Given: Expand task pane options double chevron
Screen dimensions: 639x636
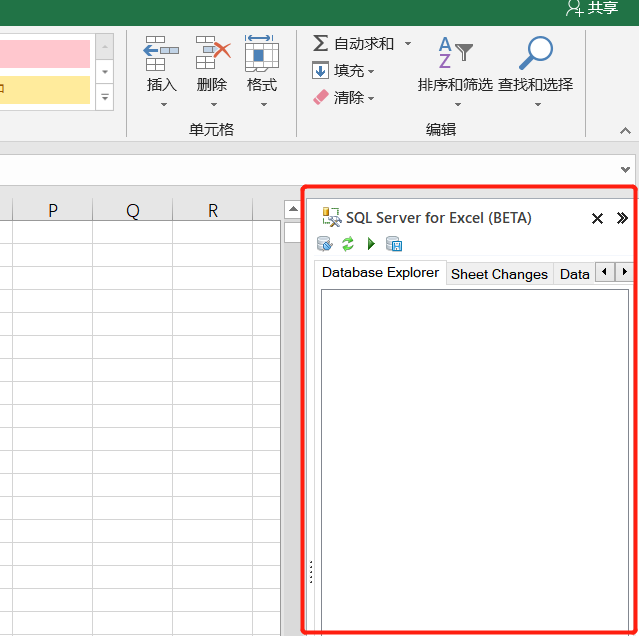Looking at the screenshot, I should (622, 218).
